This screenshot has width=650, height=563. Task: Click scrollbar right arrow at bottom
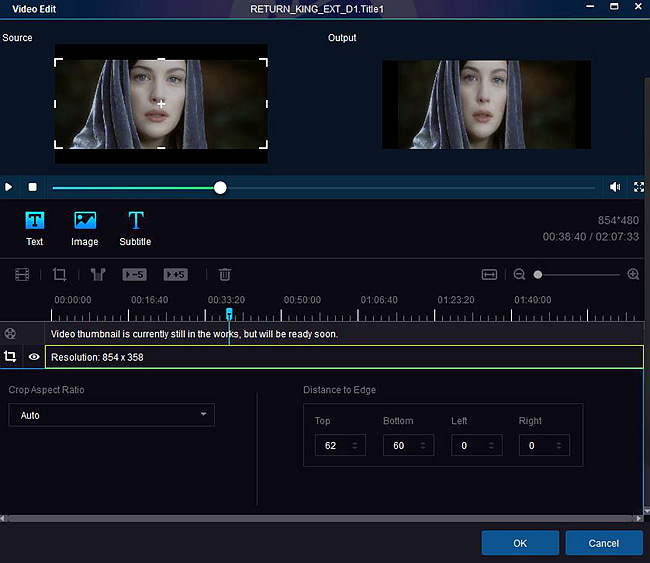click(639, 518)
